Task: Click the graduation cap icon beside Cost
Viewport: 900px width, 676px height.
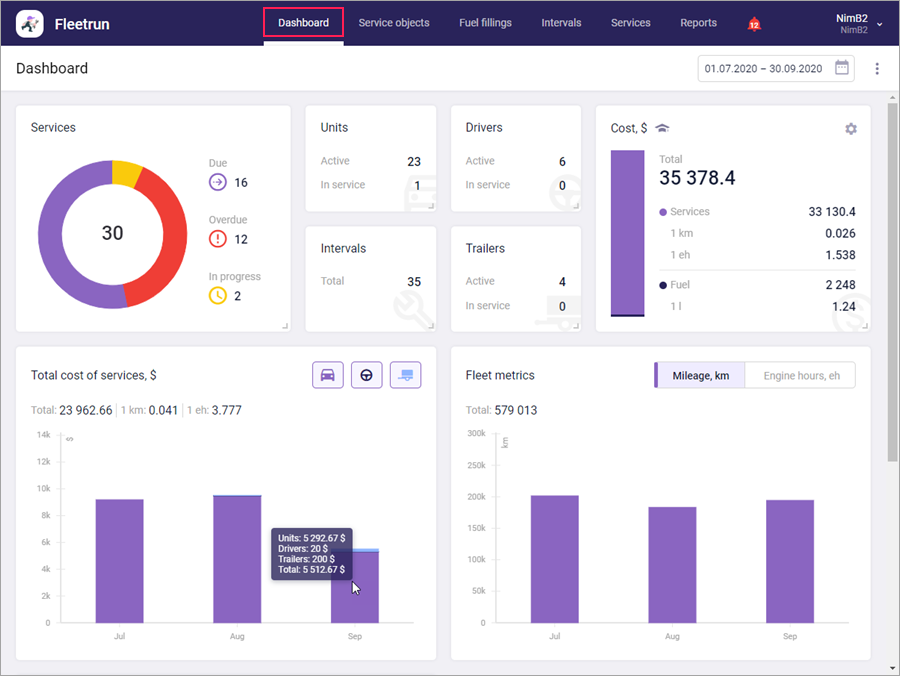Action: point(662,128)
